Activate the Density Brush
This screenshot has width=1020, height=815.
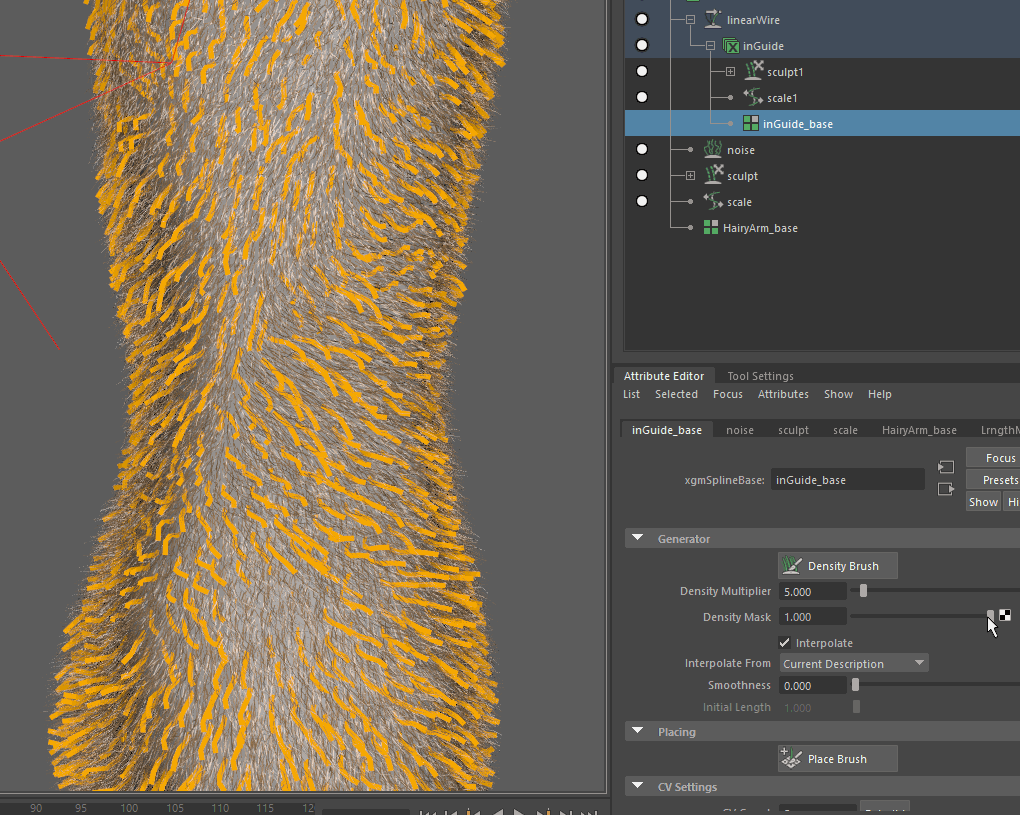[x=837, y=565]
